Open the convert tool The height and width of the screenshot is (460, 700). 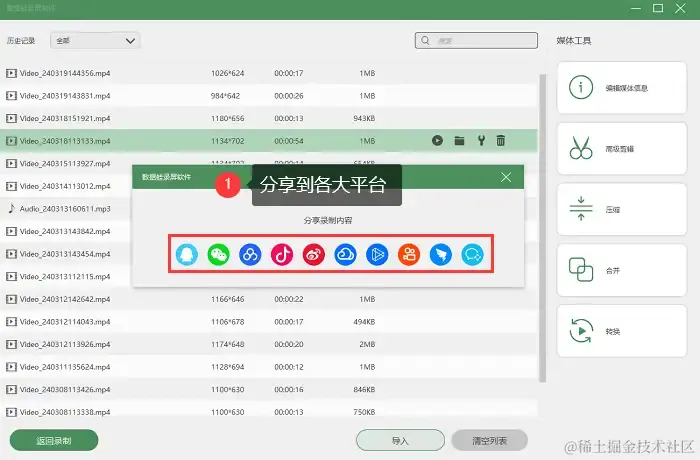(621, 331)
